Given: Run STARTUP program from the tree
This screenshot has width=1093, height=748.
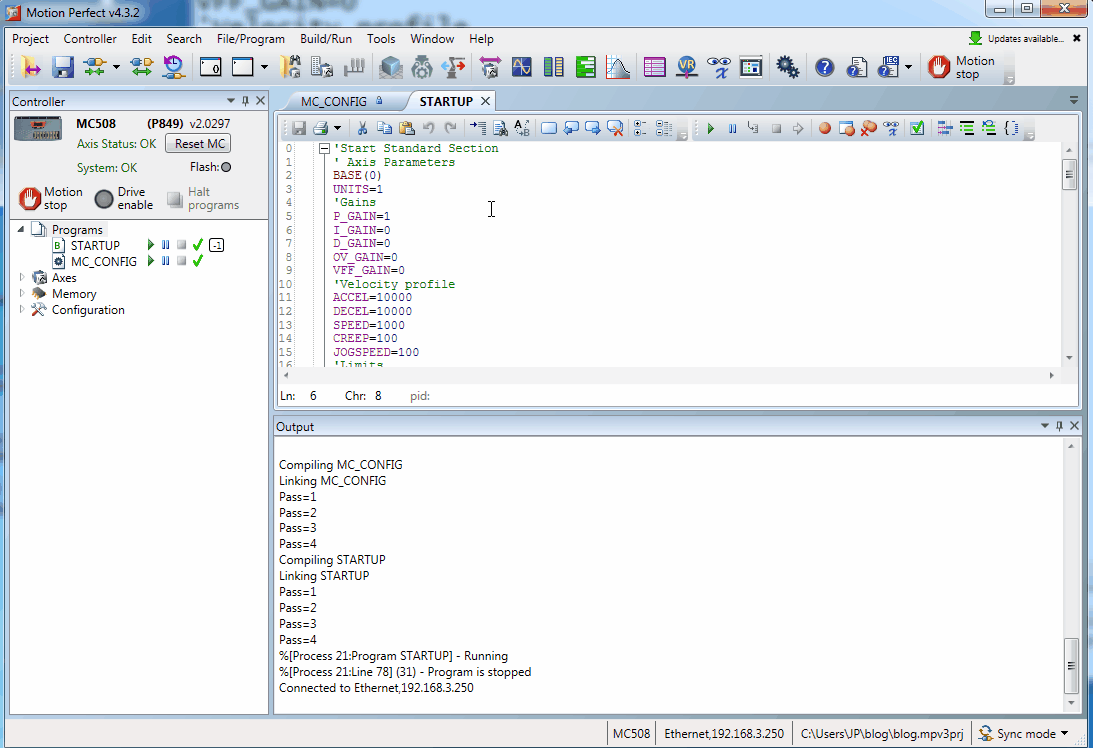Looking at the screenshot, I should tap(151, 245).
